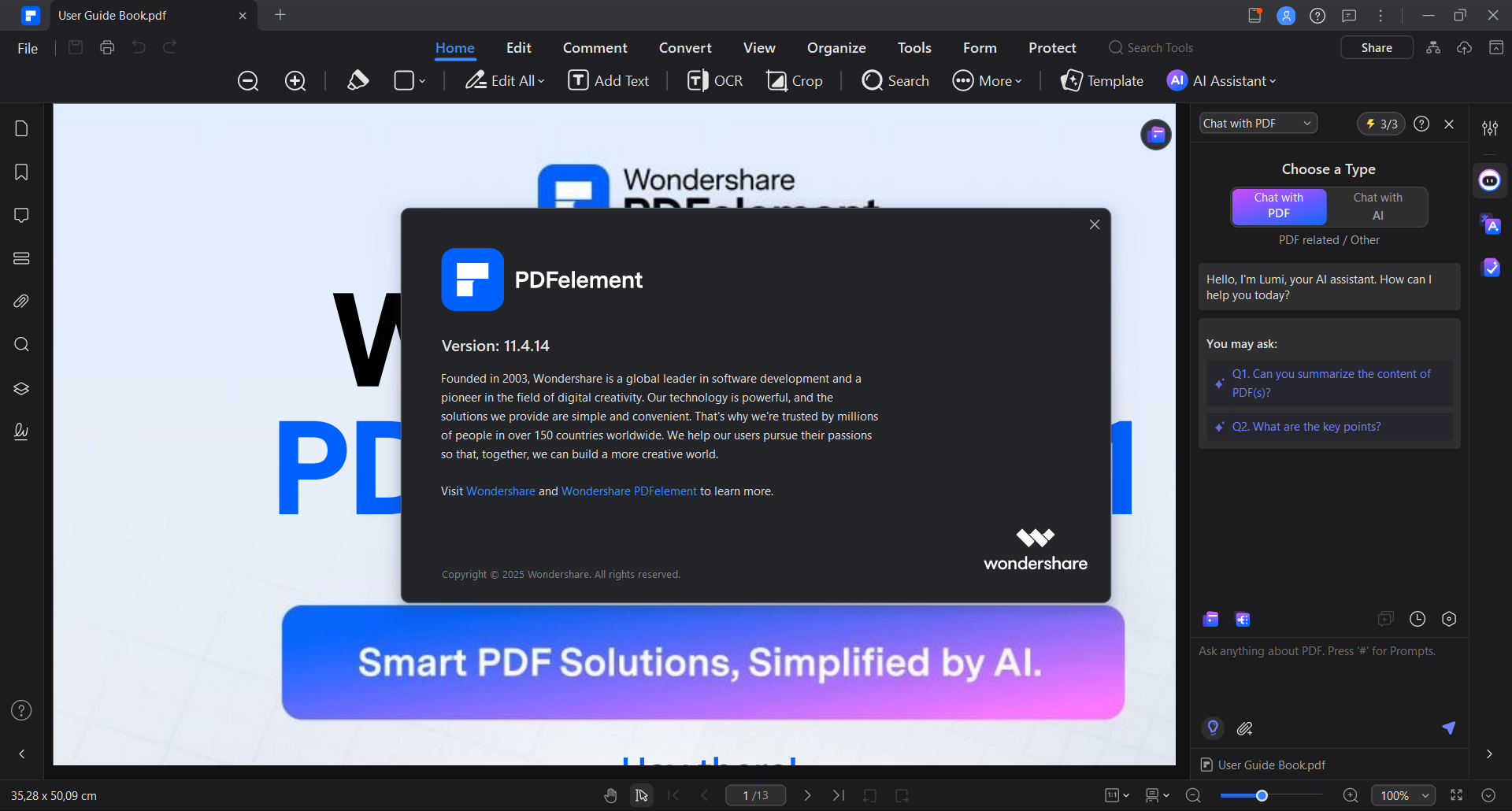Click Add Text tool
The width and height of the screenshot is (1512, 811).
pos(609,80)
